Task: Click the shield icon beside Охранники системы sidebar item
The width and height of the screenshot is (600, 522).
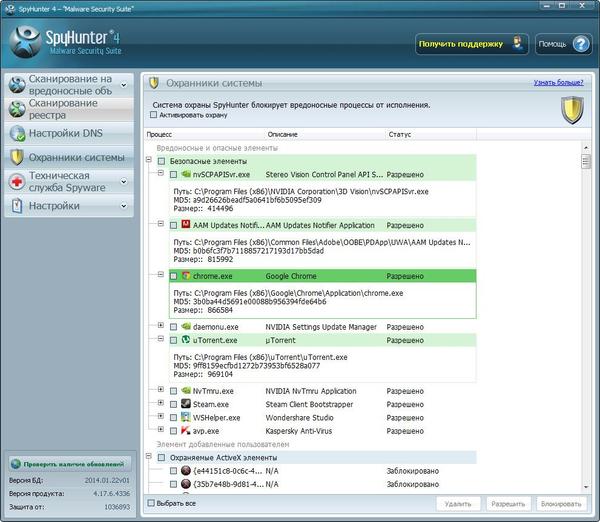Action: pos(17,157)
